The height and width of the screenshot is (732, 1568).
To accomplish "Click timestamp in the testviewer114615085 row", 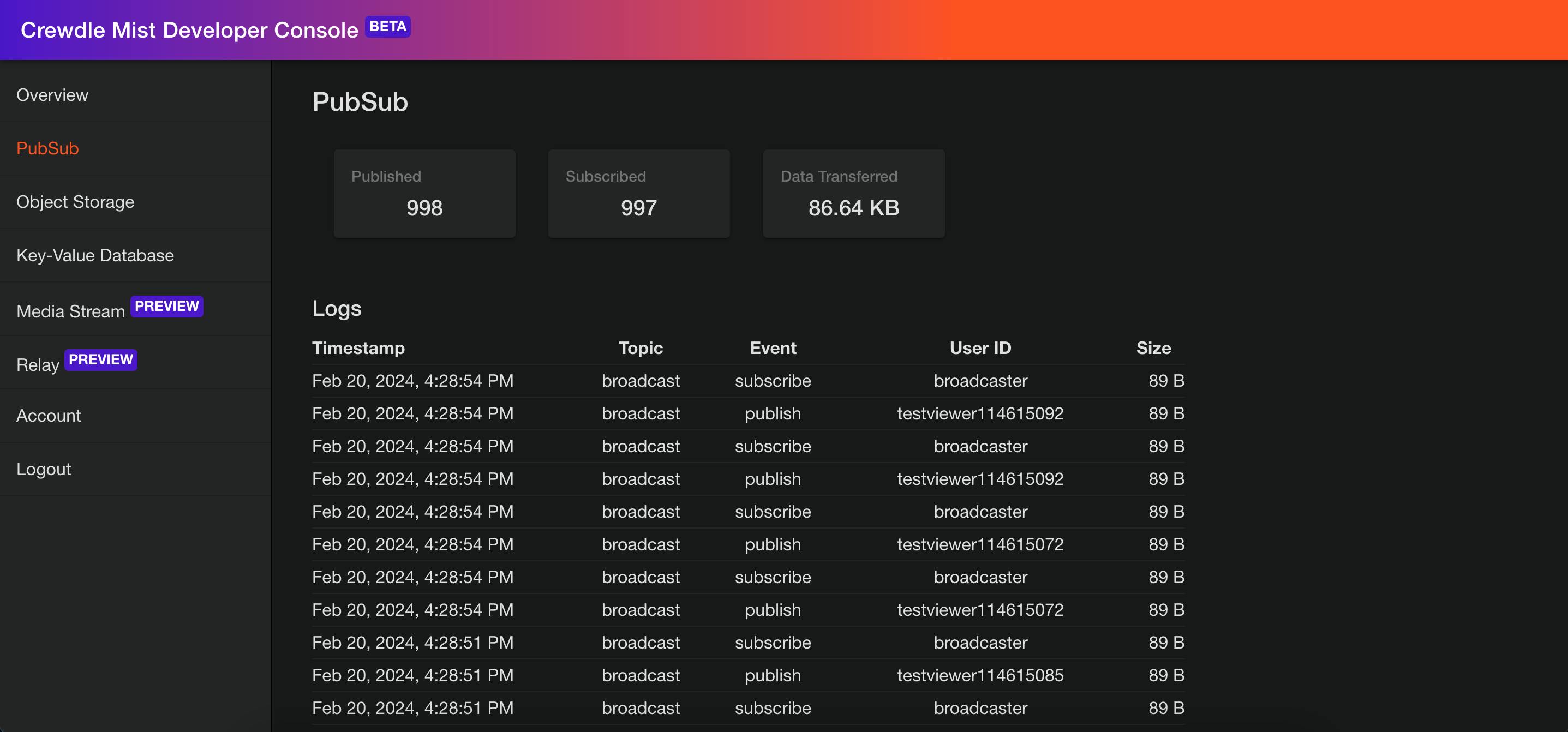I will 412,675.
